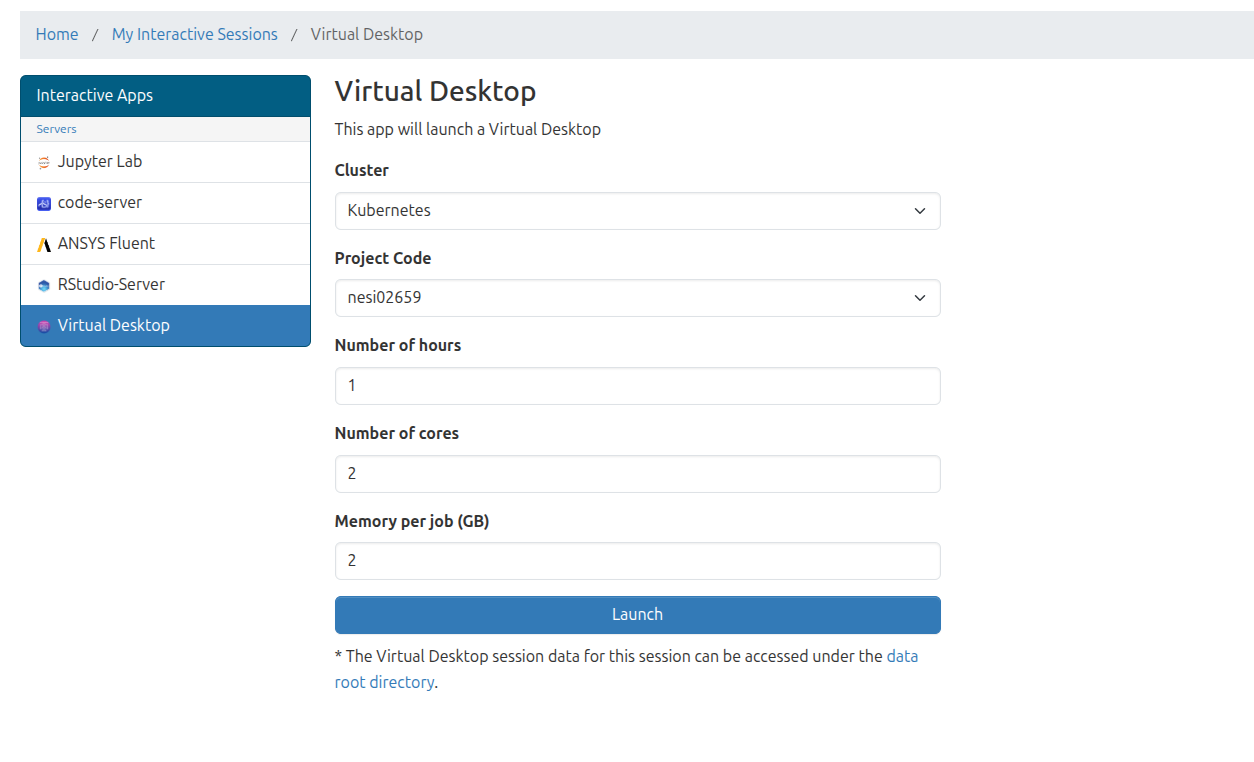
Task: Click the Number of hours input field
Action: click(637, 386)
